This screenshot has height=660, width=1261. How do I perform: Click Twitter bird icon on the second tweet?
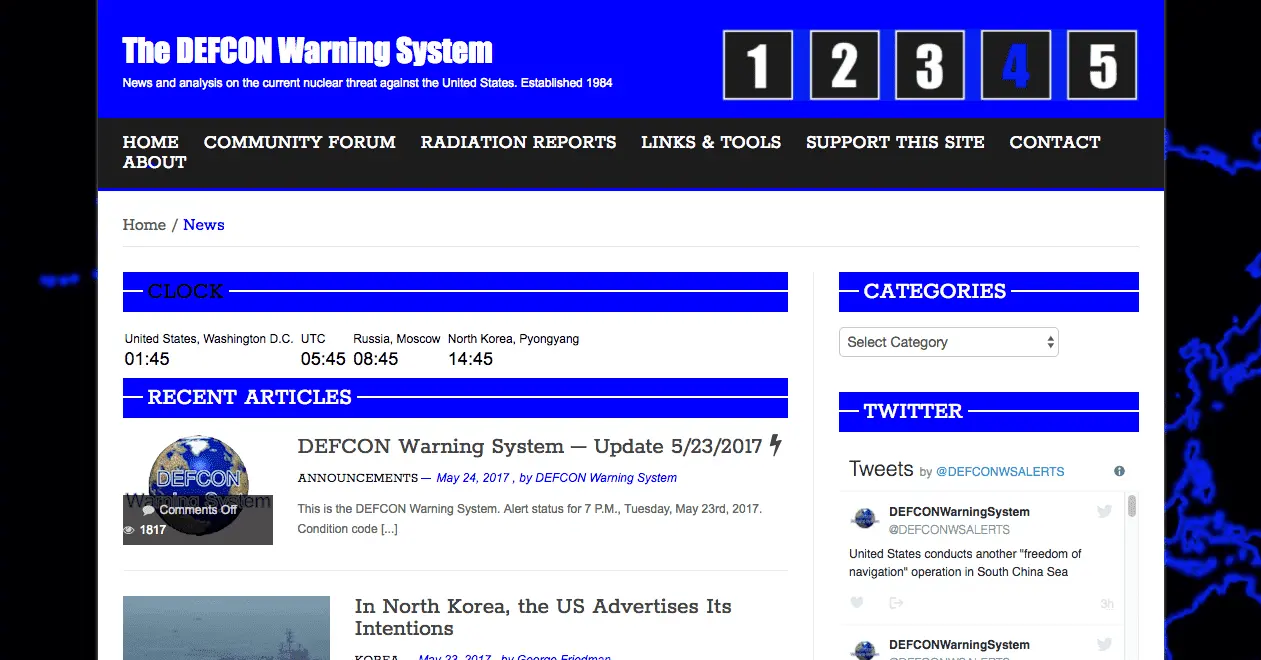click(x=1104, y=645)
